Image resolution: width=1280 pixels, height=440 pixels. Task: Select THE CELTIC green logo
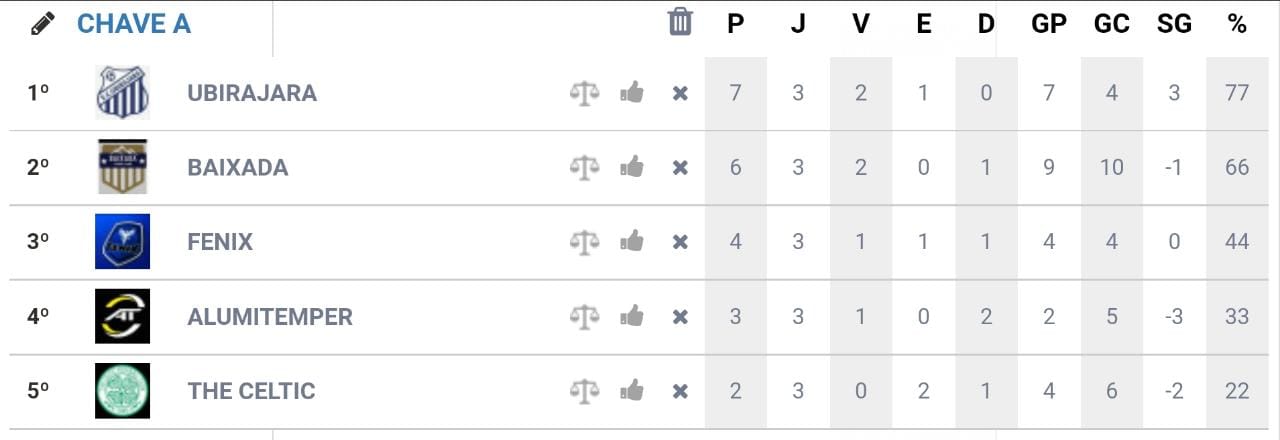point(122,391)
